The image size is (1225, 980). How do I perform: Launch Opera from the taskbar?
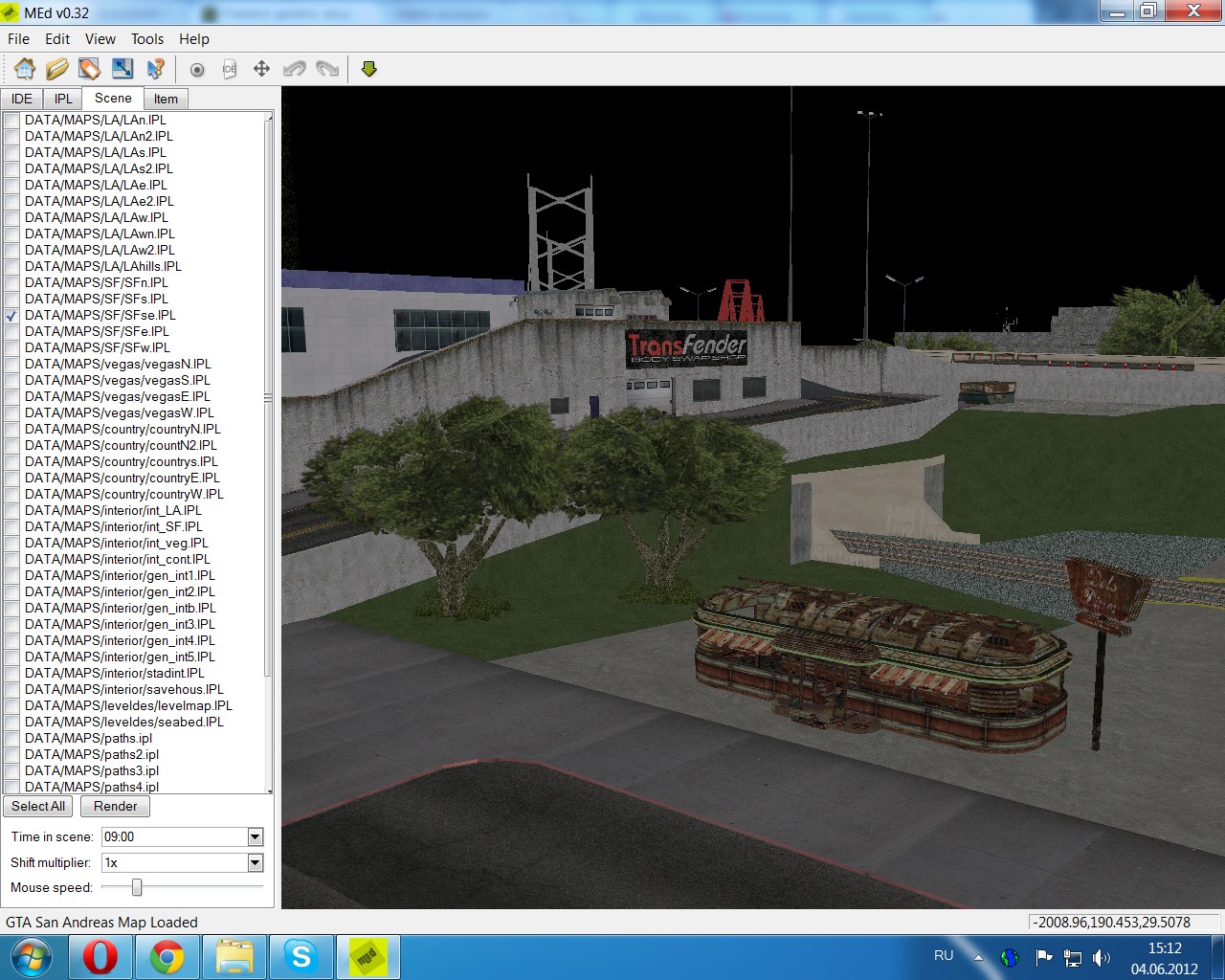[100, 957]
